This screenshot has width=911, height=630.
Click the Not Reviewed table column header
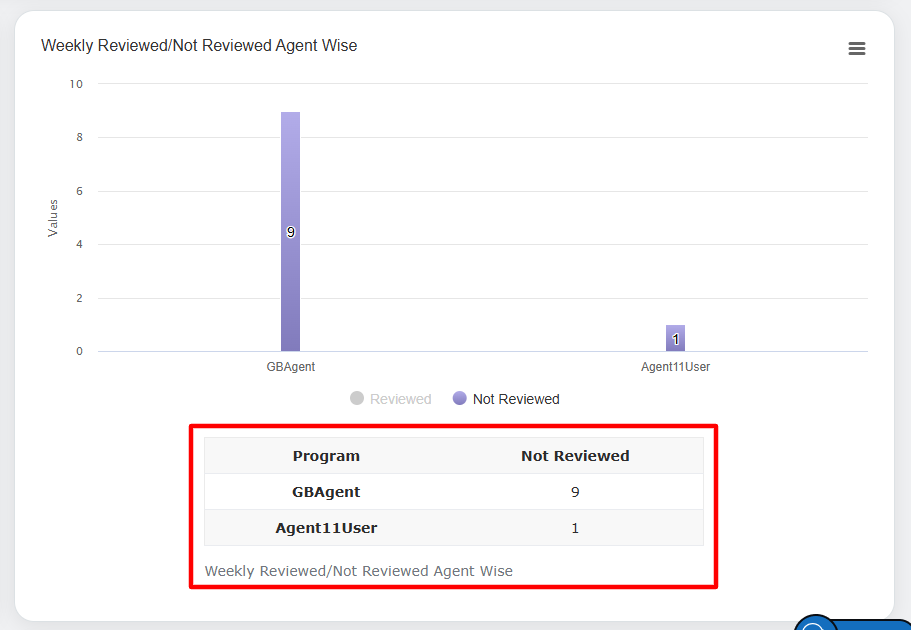coord(575,456)
